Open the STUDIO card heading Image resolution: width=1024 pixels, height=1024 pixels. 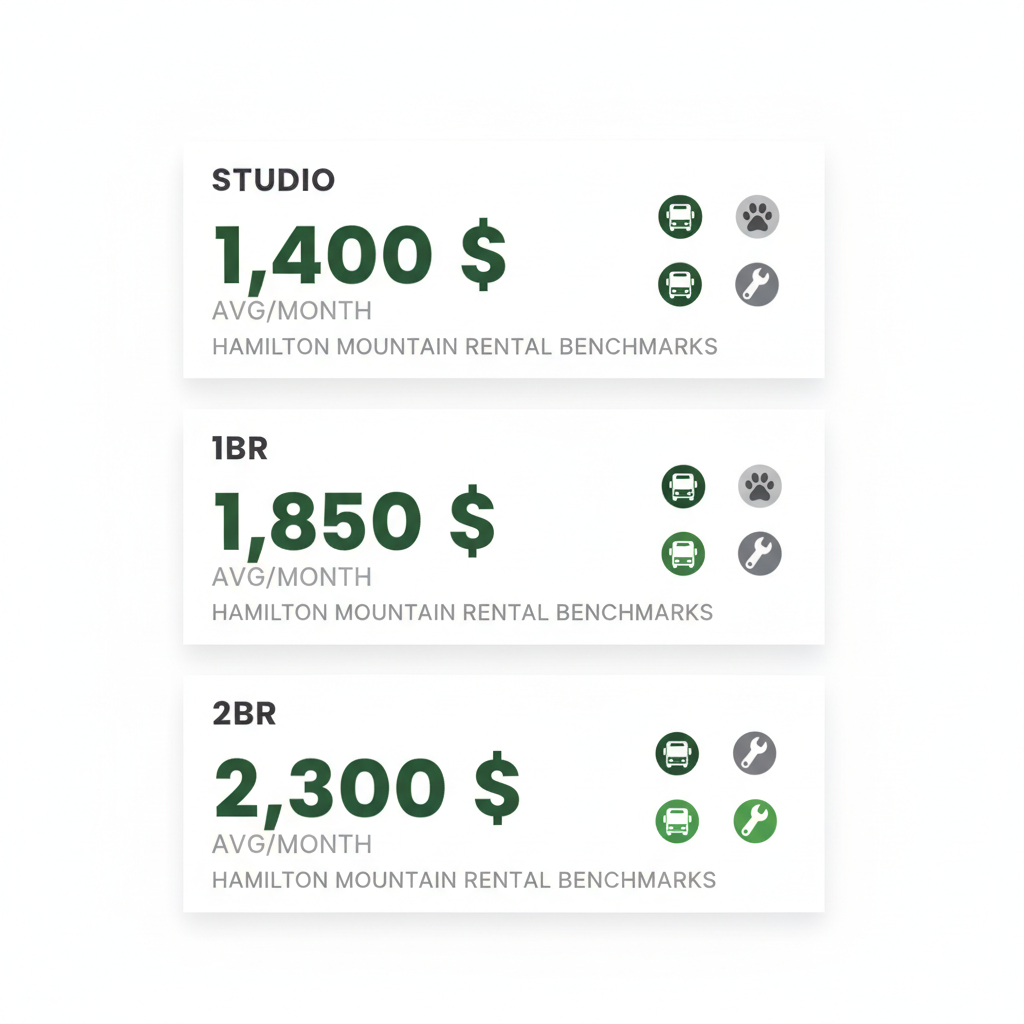click(273, 181)
